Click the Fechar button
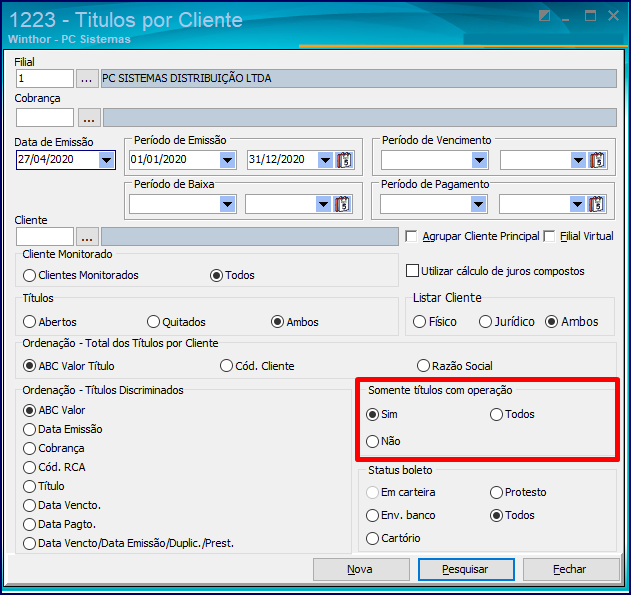The image size is (631, 595). pos(571,569)
